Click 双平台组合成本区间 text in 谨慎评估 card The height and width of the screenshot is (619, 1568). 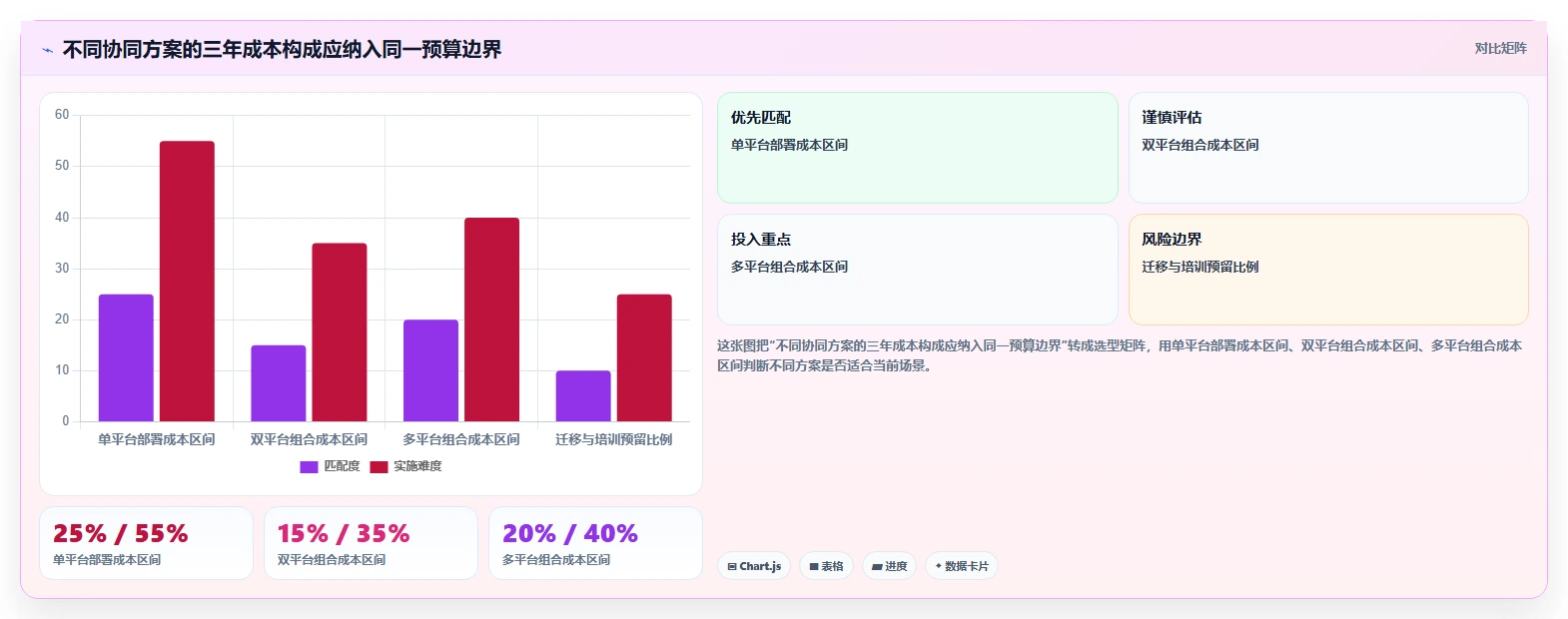click(x=1200, y=145)
